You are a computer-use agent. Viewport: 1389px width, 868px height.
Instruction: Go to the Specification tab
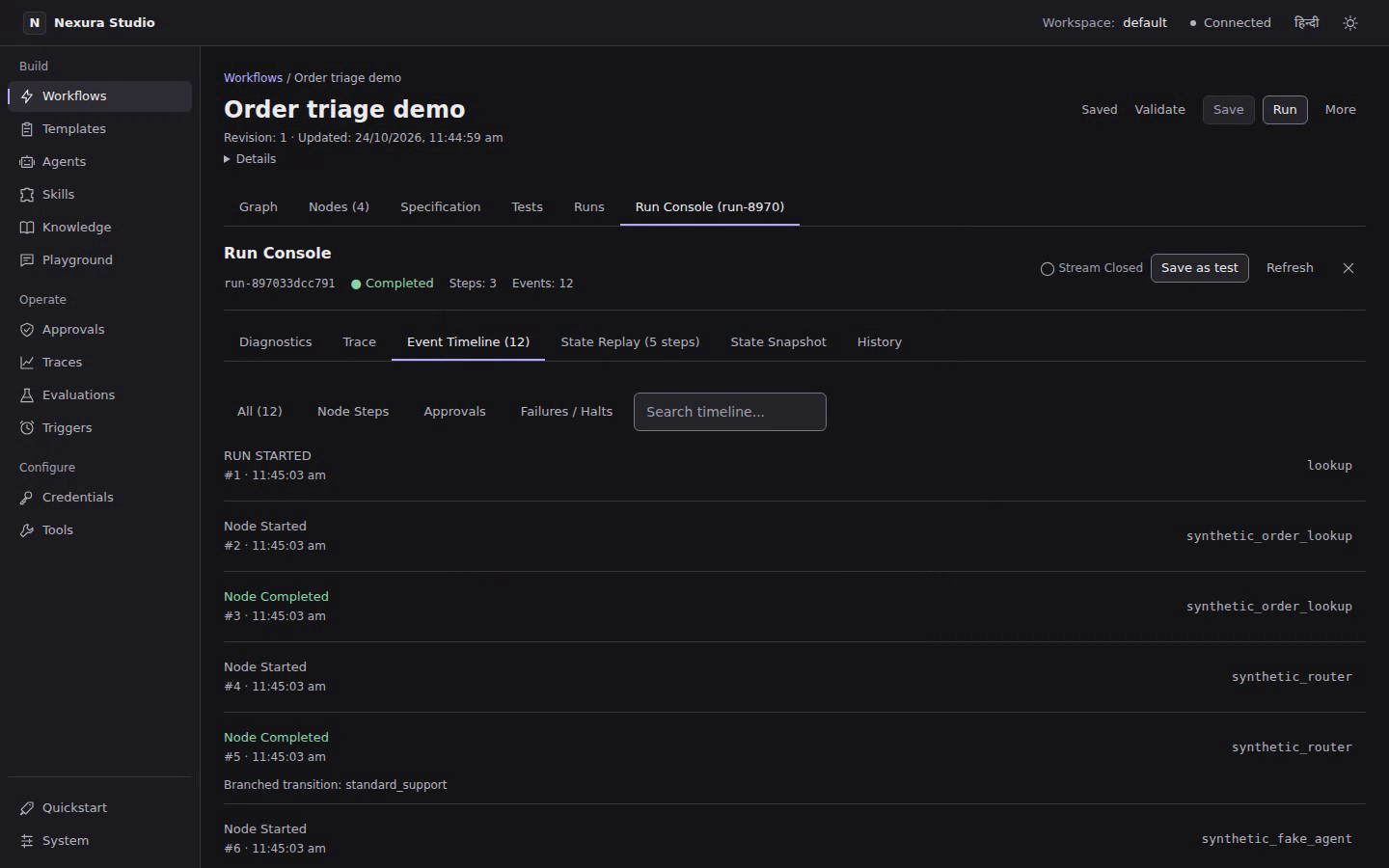[x=440, y=207]
